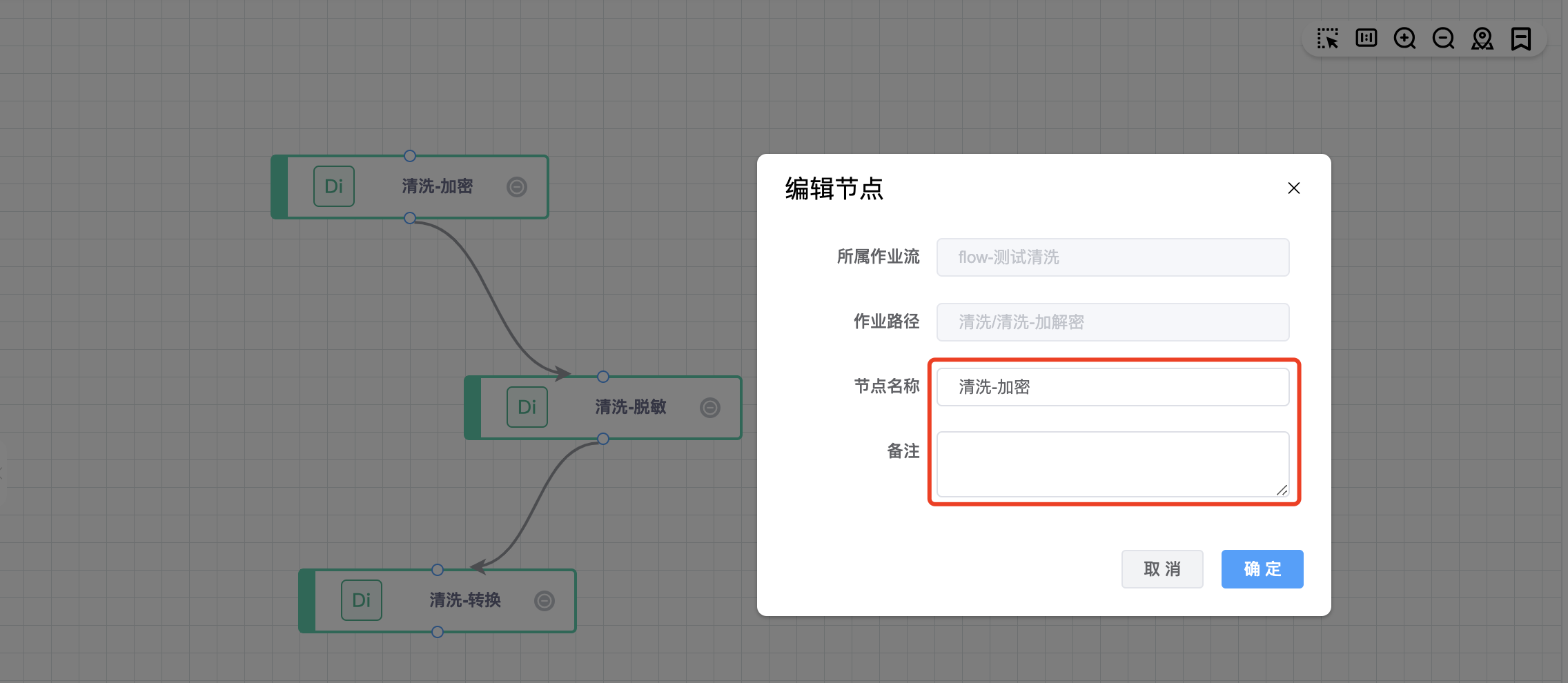Focus the 节点名称 input field
The height and width of the screenshot is (683, 1568).
tap(1113, 387)
